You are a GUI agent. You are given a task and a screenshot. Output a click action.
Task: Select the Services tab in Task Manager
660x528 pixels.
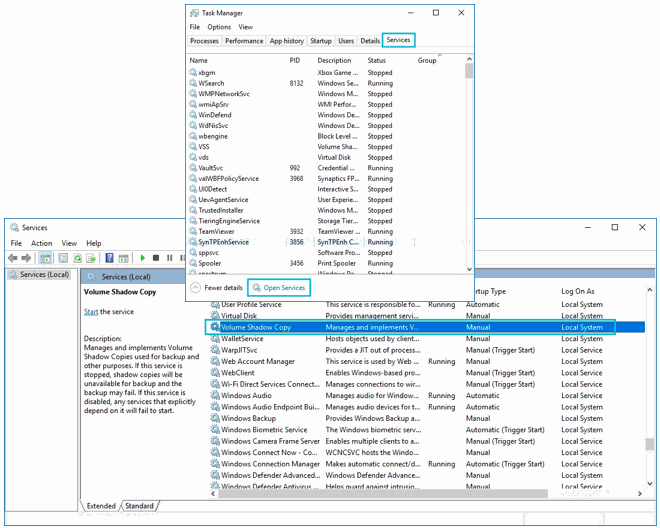pyautogui.click(x=398, y=40)
